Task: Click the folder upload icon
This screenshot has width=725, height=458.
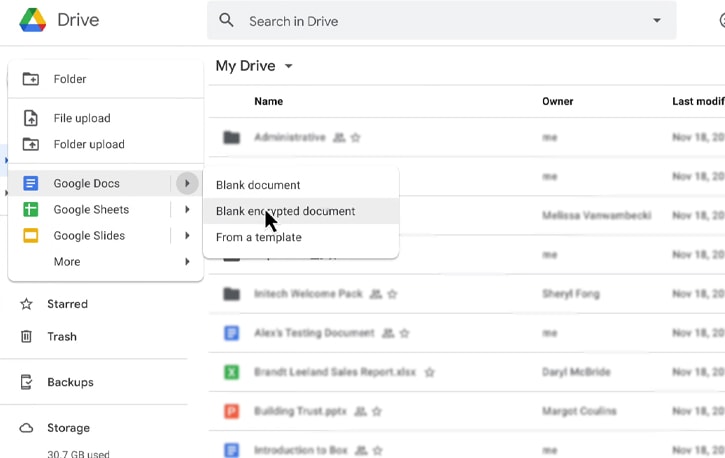Action: (x=31, y=144)
